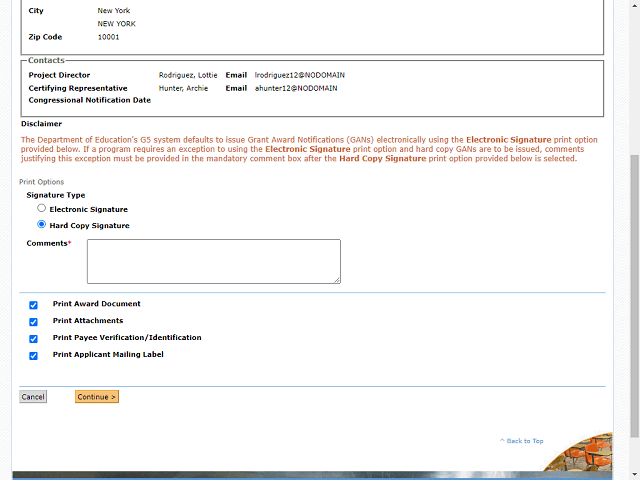Uncheck the Print Award Document checkbox
Screen dimensions: 640x480
click(x=33, y=305)
